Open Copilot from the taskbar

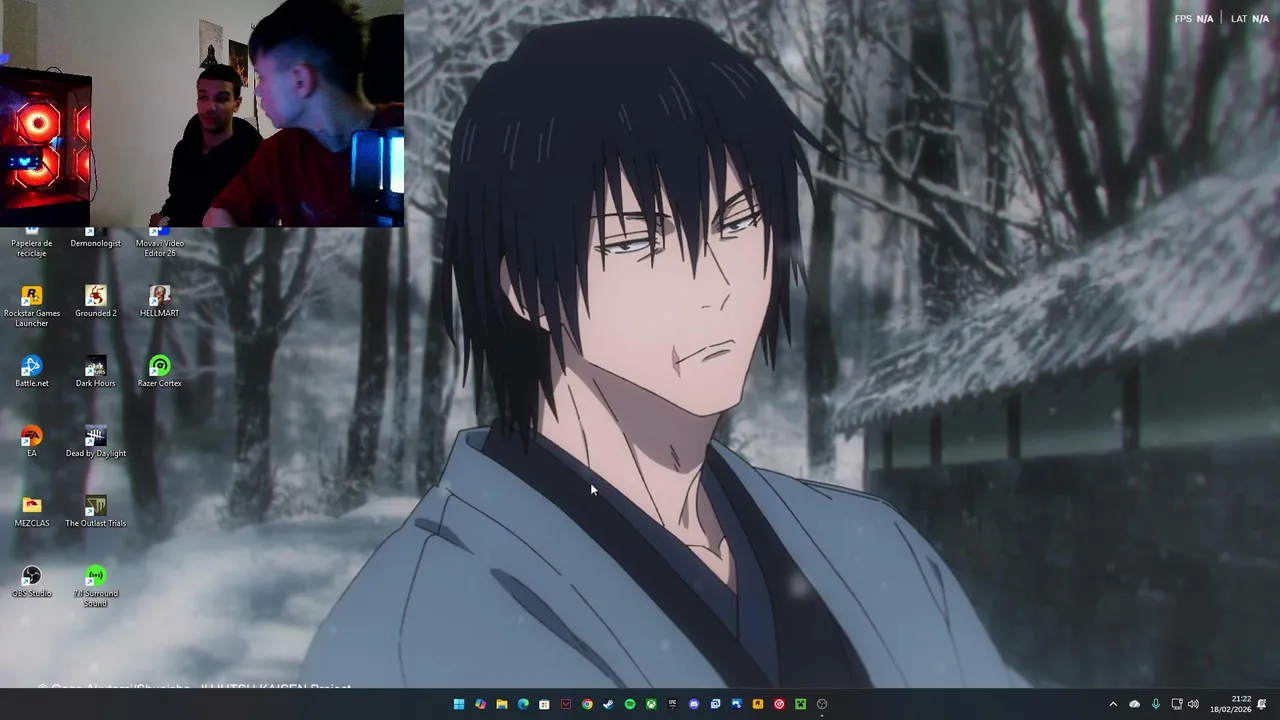tap(480, 704)
